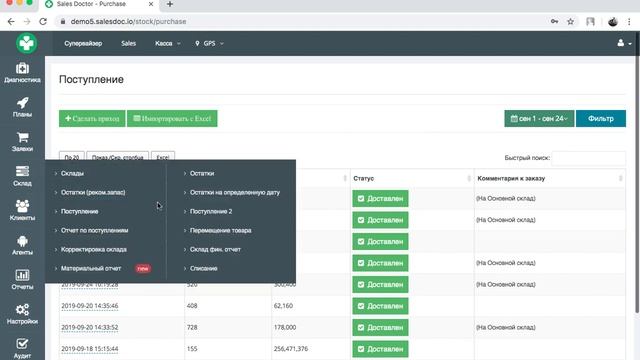Screen dimensions: 640x360
Task: Select Остатки (реком.запас) submenu item
Action: point(93,192)
